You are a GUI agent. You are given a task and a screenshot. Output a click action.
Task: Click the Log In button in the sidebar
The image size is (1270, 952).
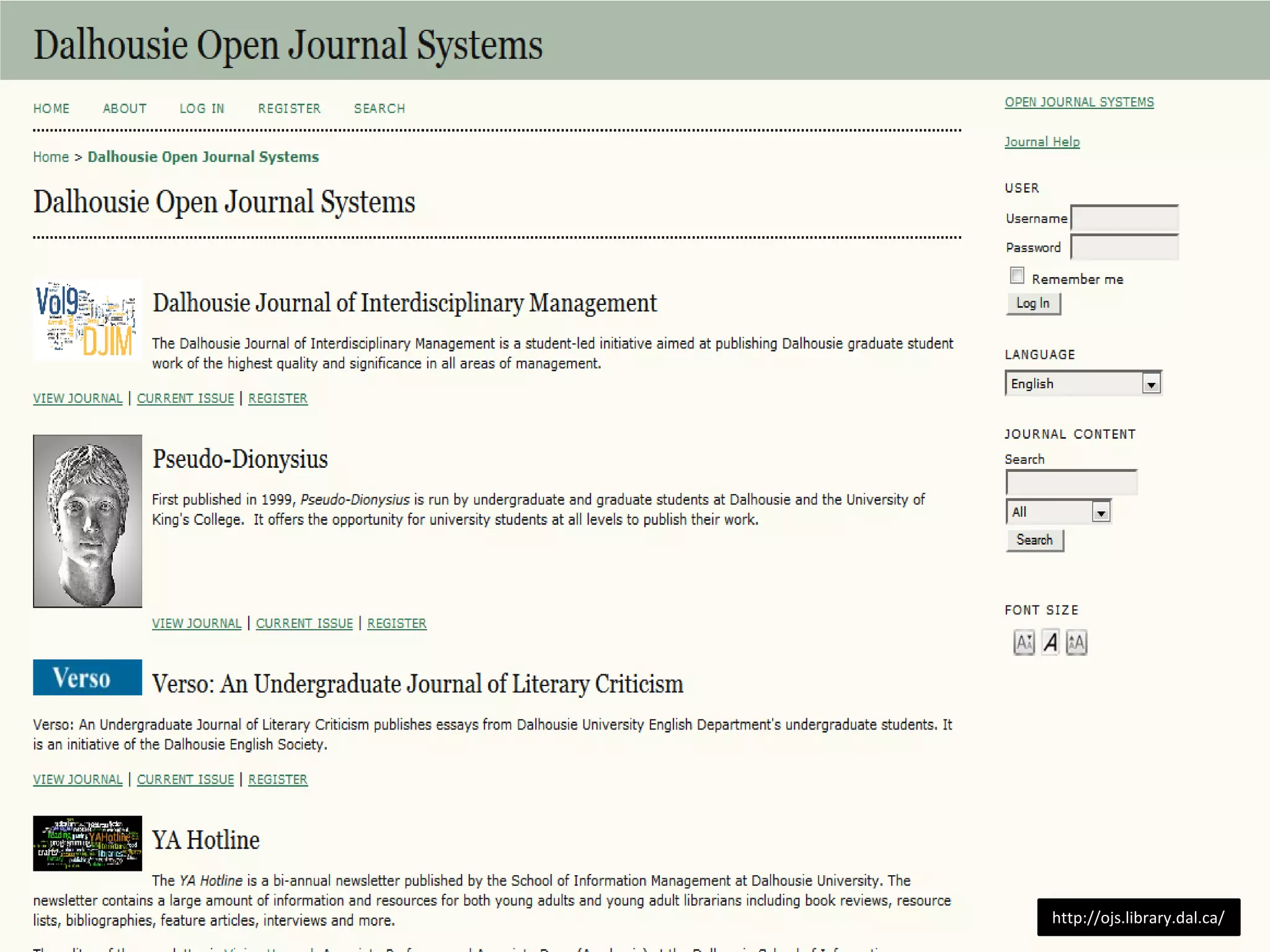tap(1033, 304)
